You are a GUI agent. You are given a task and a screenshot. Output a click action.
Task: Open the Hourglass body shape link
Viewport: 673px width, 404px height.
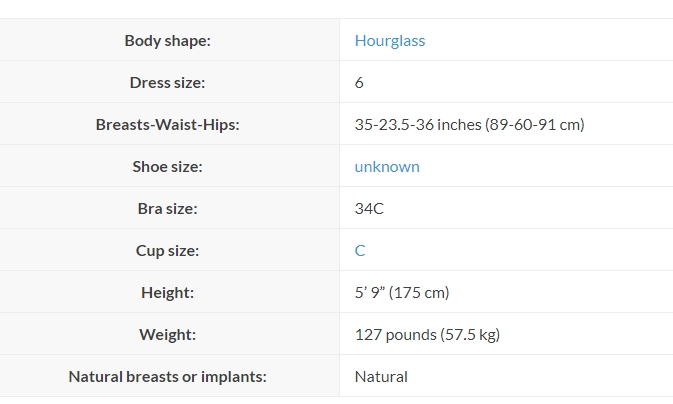[390, 41]
